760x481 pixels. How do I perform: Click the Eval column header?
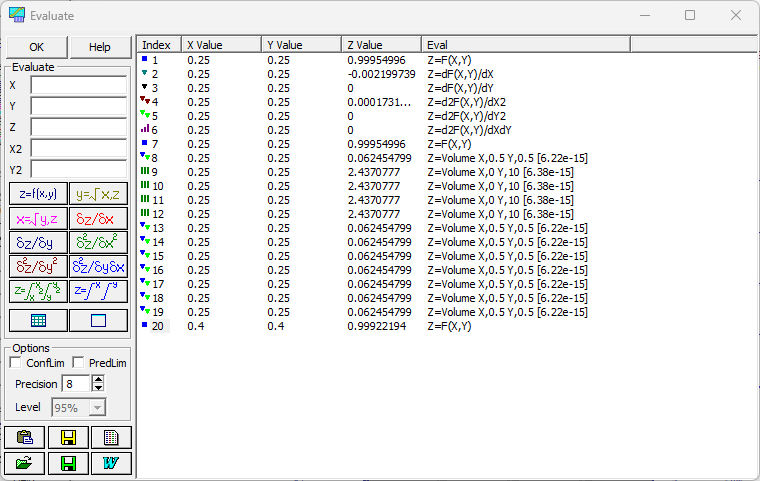pos(526,45)
